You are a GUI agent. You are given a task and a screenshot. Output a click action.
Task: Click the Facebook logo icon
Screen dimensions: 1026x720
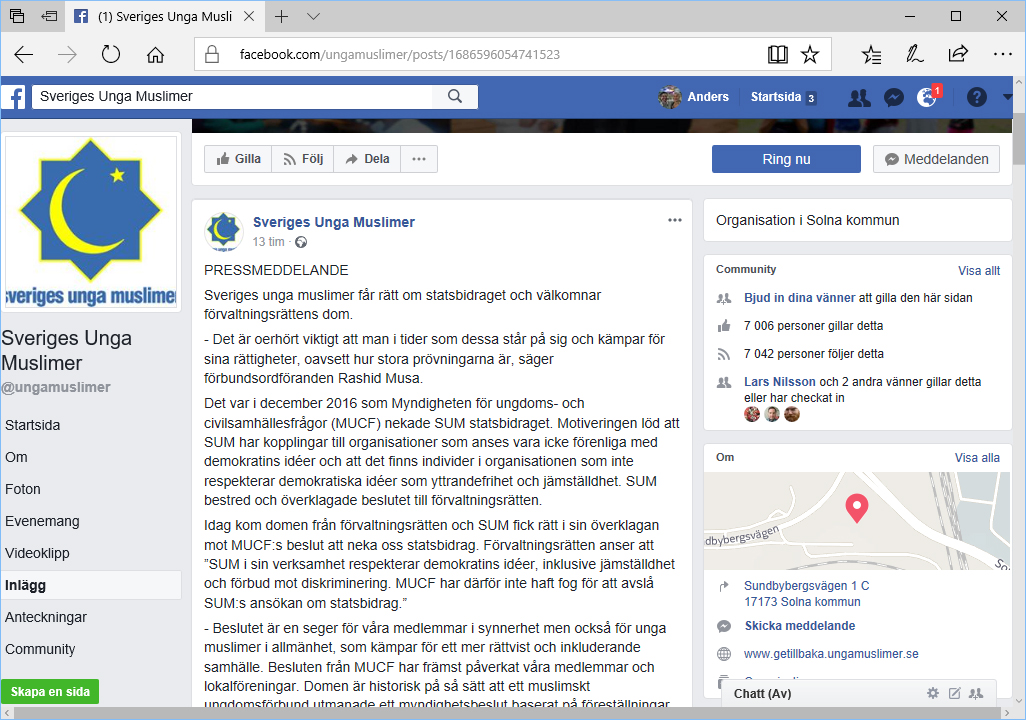(x=16, y=97)
